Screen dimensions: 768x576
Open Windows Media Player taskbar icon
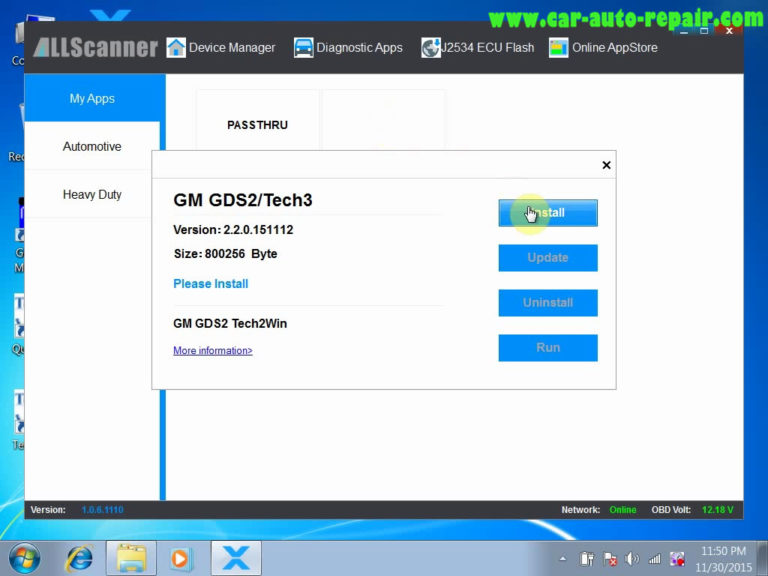[180, 558]
